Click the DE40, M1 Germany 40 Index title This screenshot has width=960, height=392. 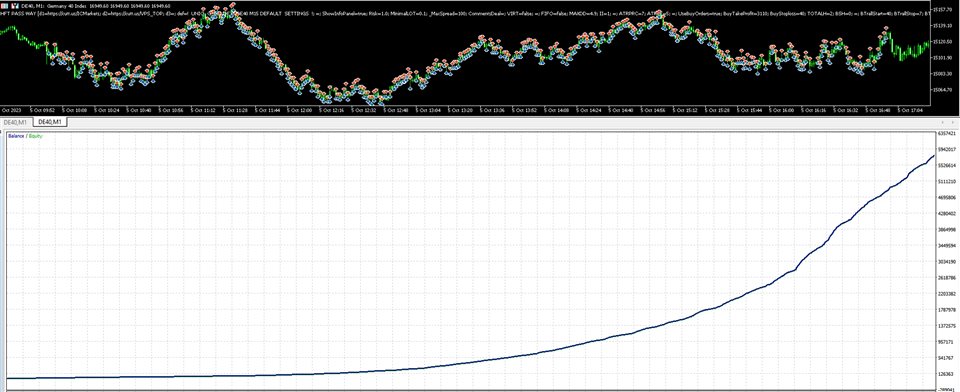(55, 6)
